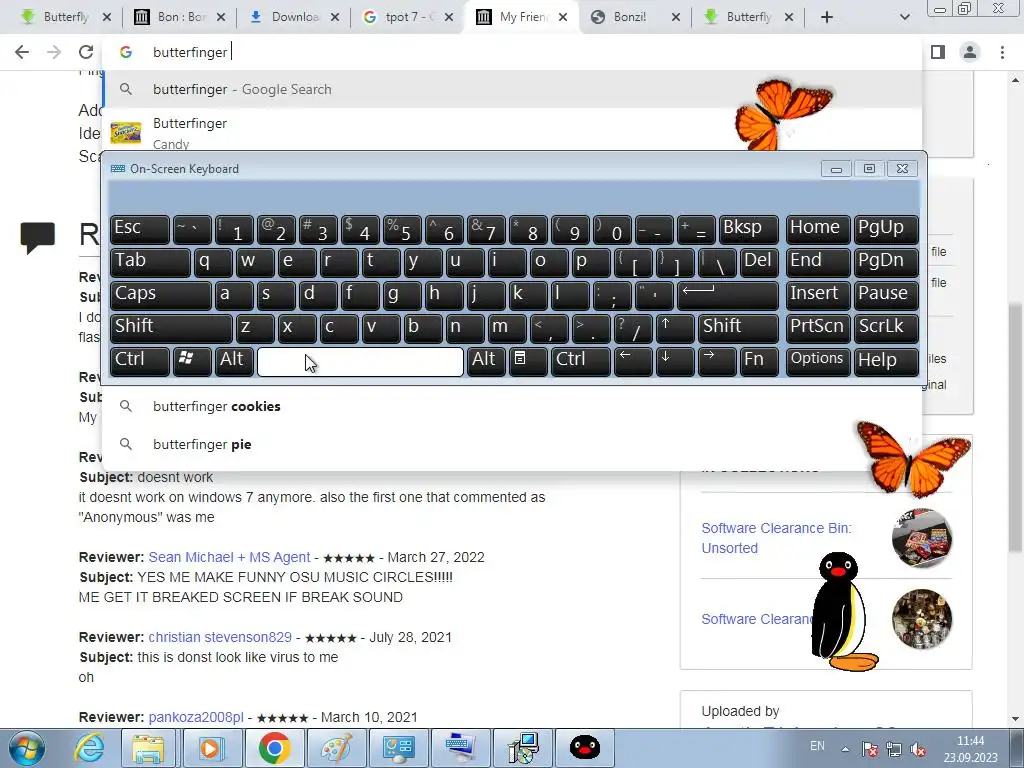Toggle the ScrLk key on keyboard

click(x=886, y=328)
